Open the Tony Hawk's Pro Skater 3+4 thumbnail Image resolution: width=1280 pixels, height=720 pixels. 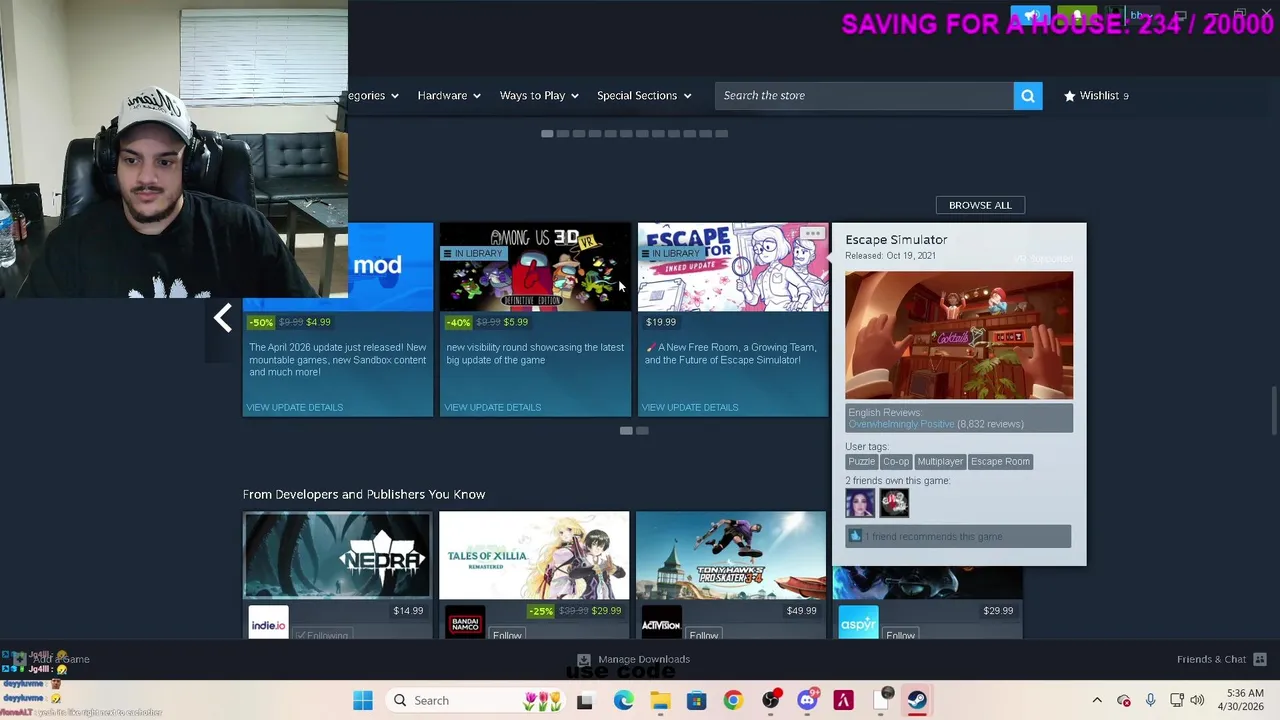coord(731,556)
